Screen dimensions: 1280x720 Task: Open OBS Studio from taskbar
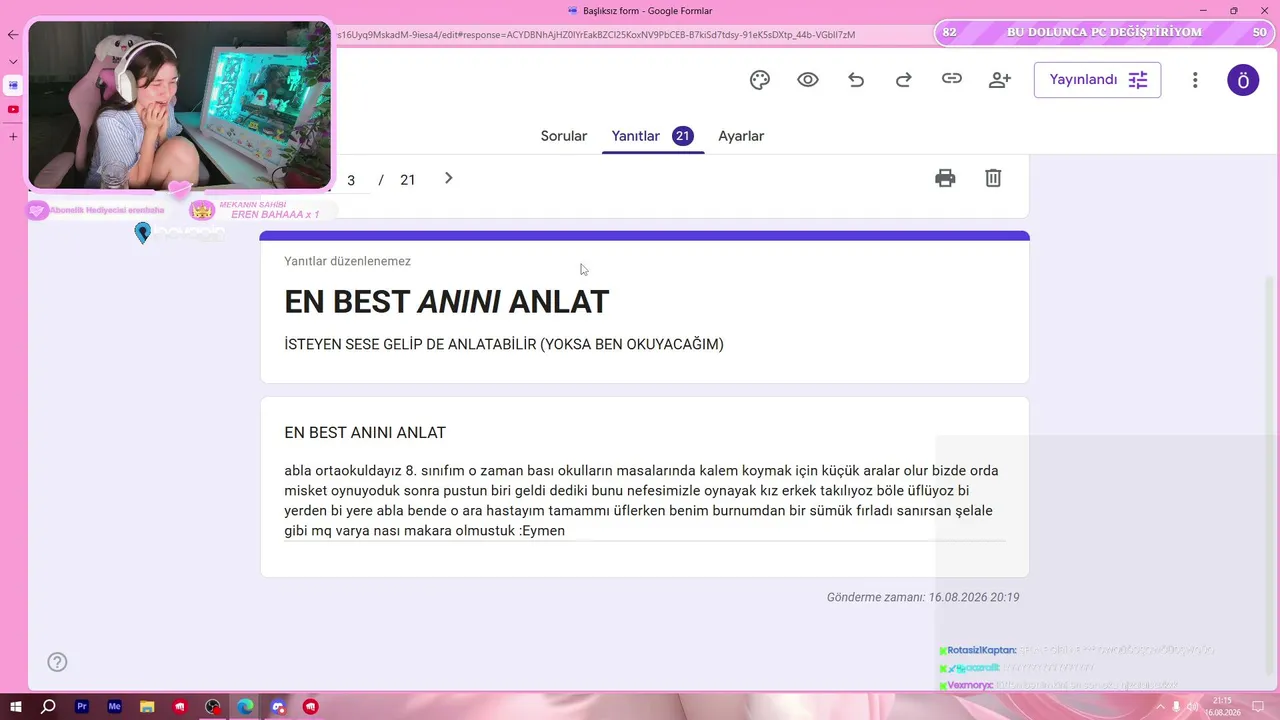[x=213, y=707]
